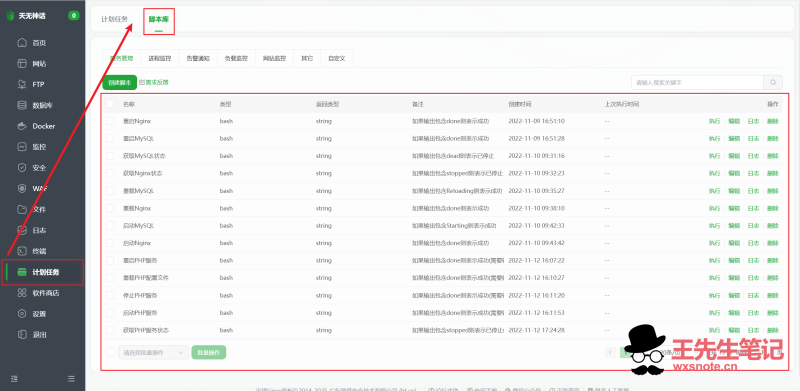Select the 进程监控 sub-tab
Viewport: 800px width, 391px height.
click(160, 59)
